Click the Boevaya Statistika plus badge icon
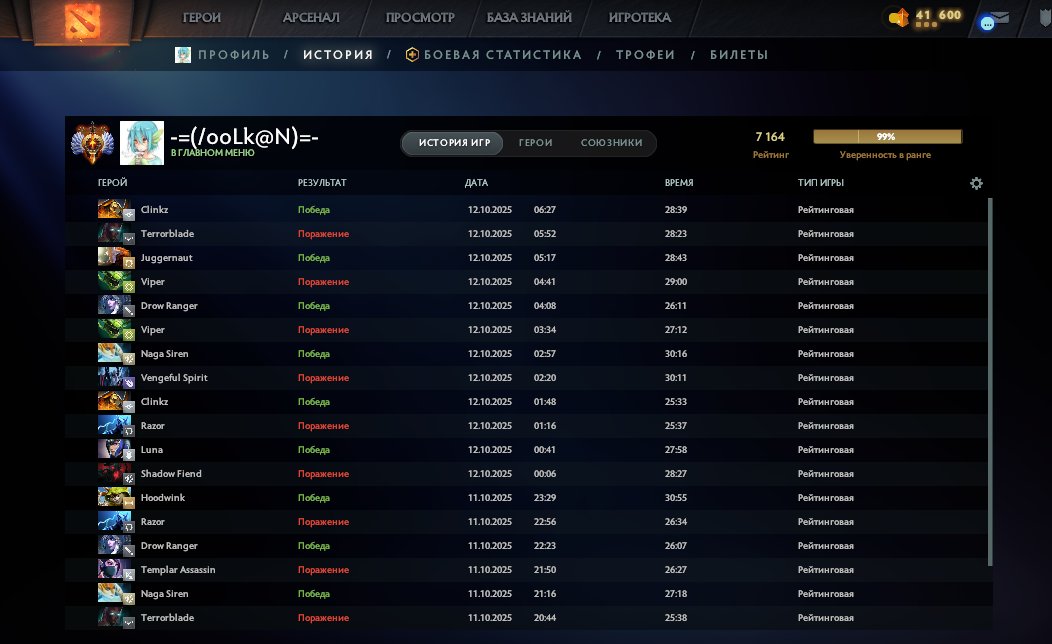Image resolution: width=1052 pixels, height=644 pixels. click(412, 55)
